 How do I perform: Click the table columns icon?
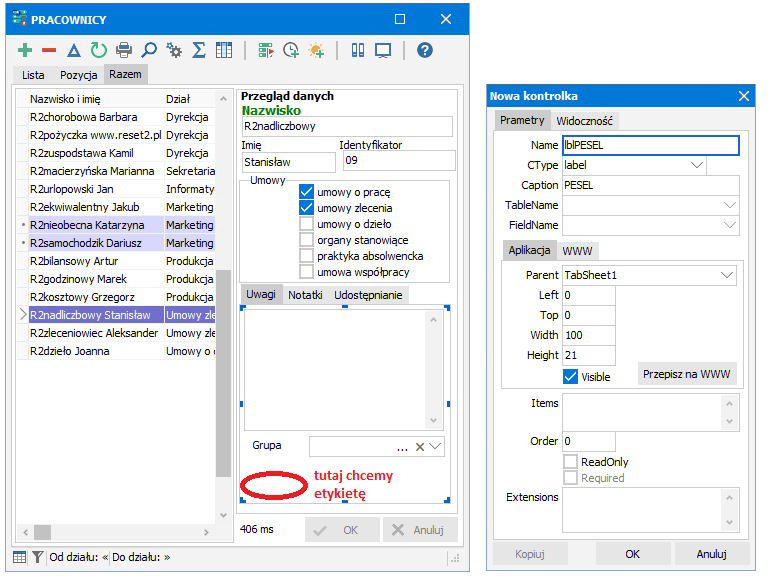(224, 50)
